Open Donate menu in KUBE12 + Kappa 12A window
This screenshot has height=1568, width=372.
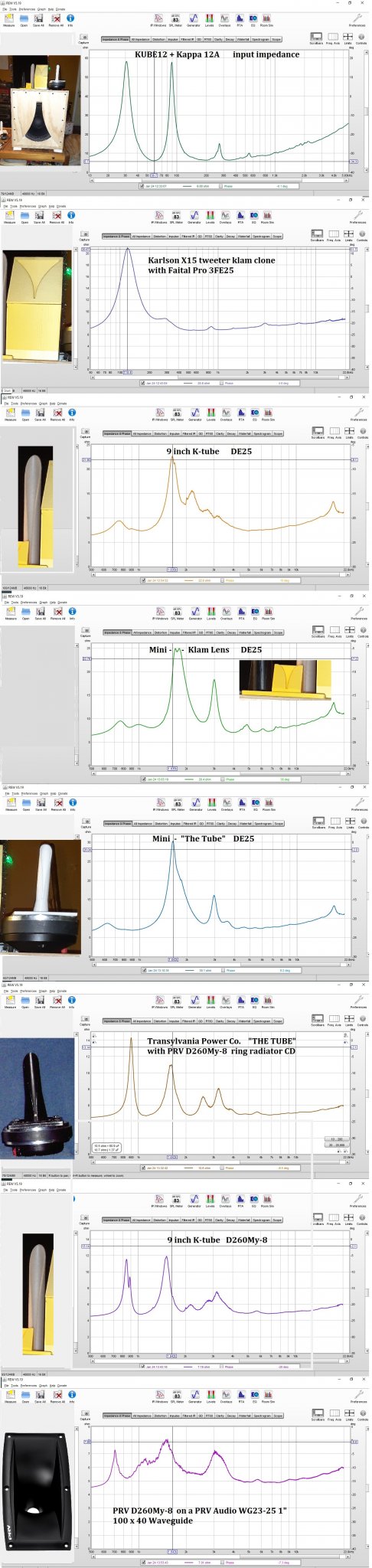[x=61, y=8]
